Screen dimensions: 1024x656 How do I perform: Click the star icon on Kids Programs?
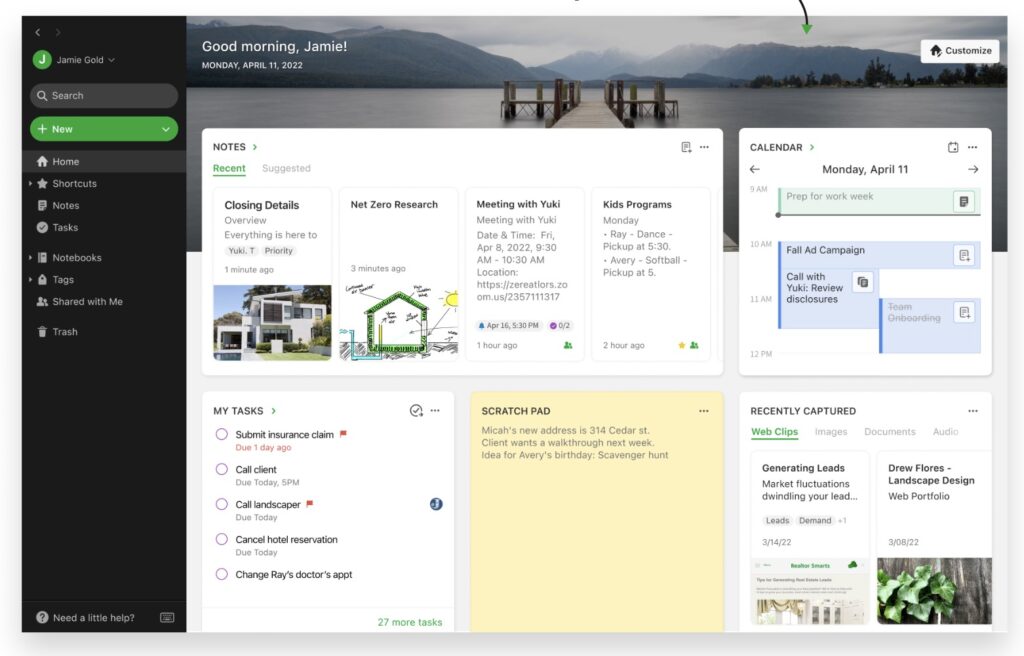[x=682, y=345]
